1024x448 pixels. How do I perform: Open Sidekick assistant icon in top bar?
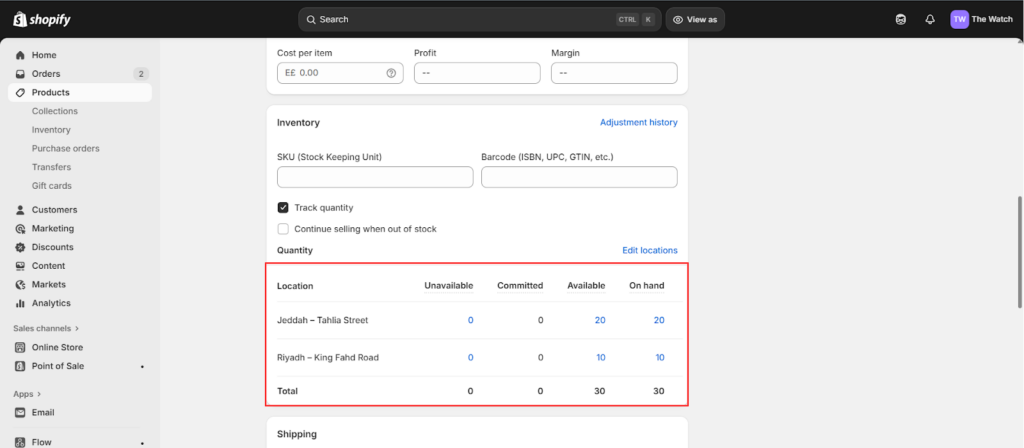(x=901, y=19)
